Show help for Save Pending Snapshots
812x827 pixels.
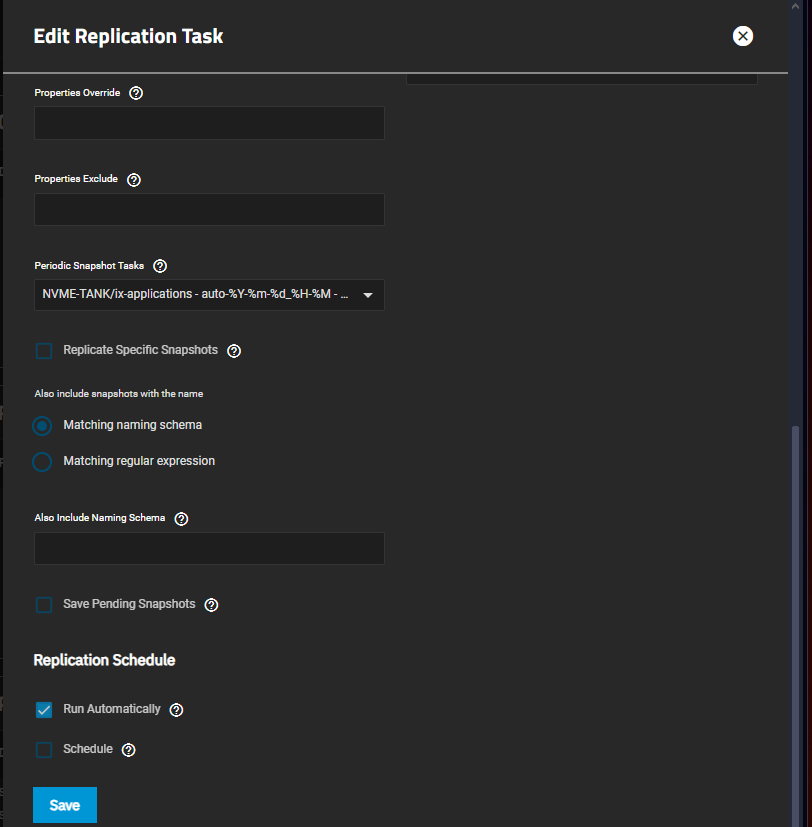(x=211, y=605)
